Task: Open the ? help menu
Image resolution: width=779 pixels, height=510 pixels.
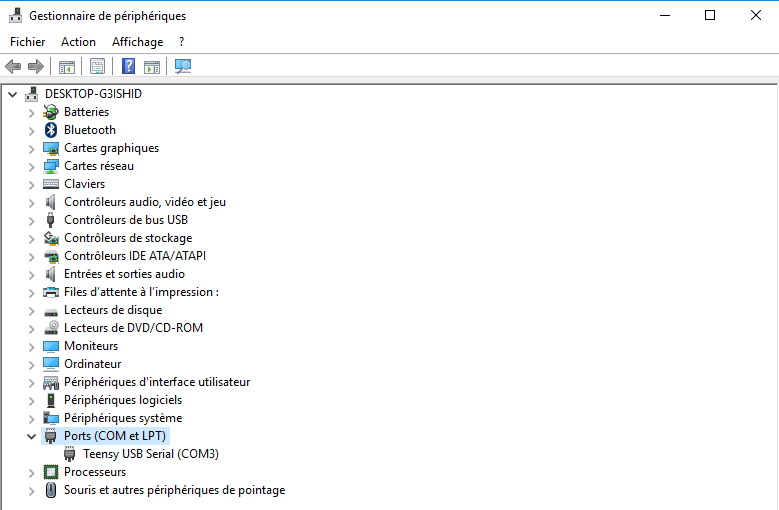Action: (181, 42)
